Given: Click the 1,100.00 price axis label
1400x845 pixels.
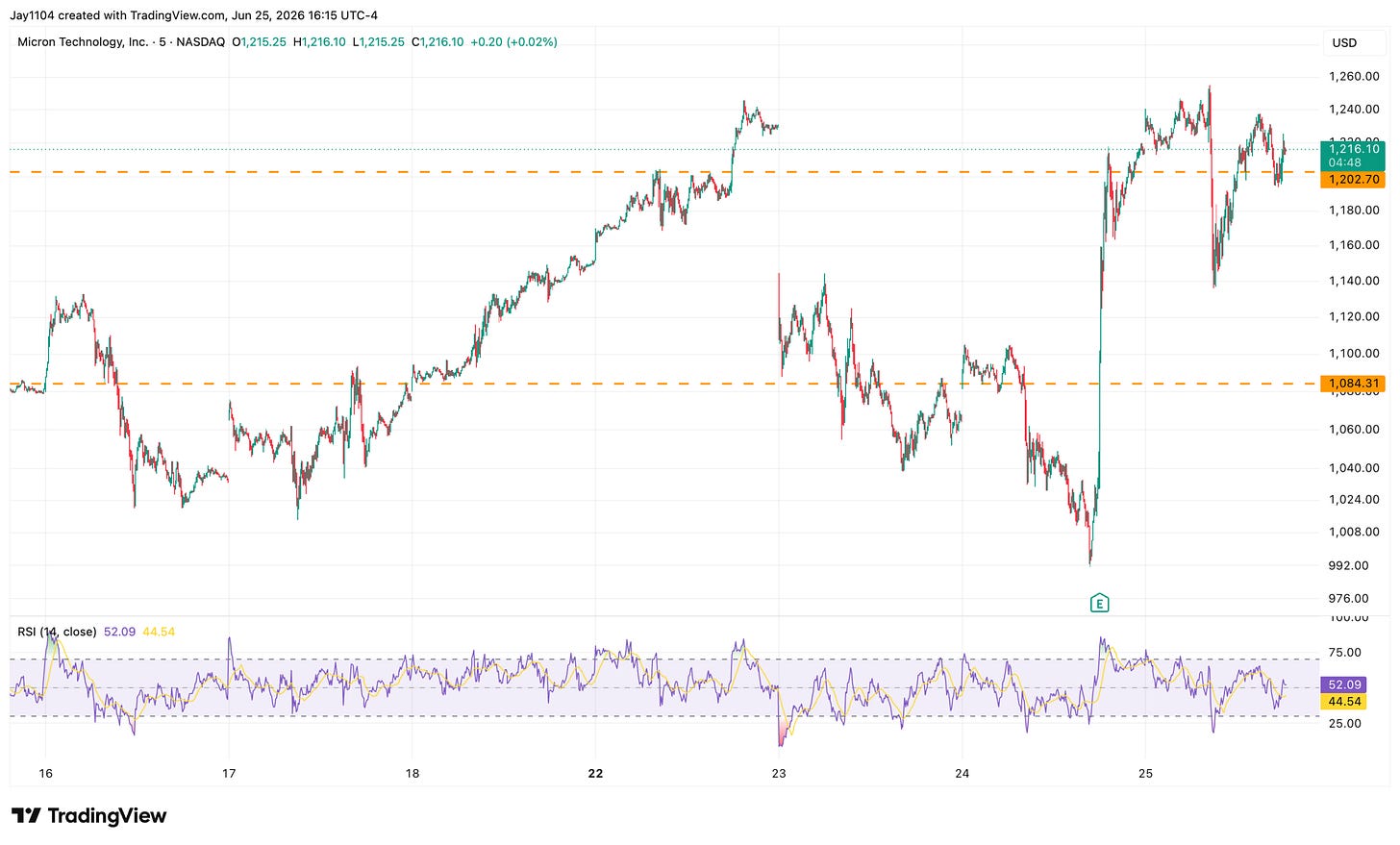Looking at the screenshot, I should (1354, 353).
